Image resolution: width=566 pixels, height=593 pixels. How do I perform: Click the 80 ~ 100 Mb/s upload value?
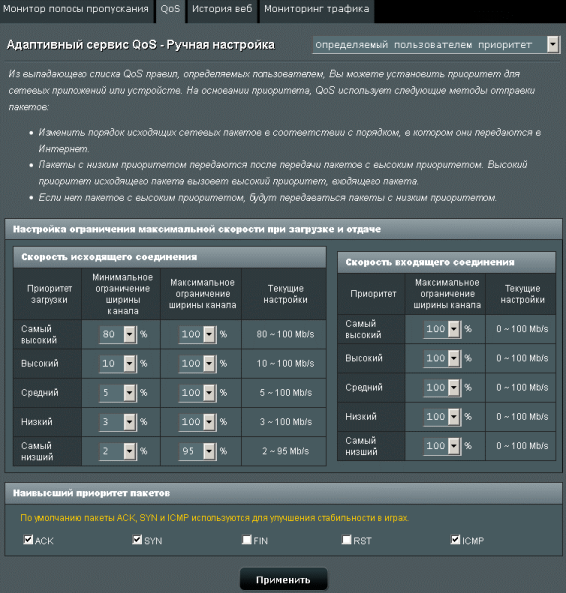(x=285, y=334)
